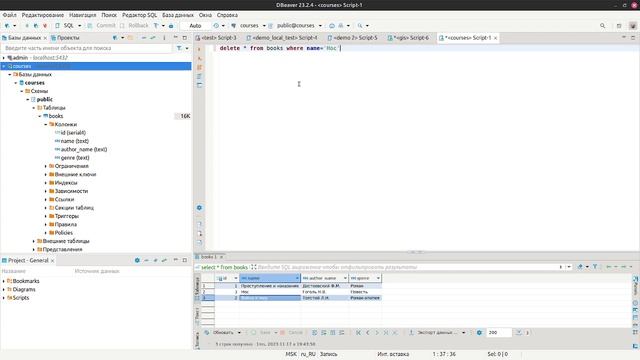Open the Навигация menu
This screenshot has height=360, width=640.
click(x=82, y=15)
